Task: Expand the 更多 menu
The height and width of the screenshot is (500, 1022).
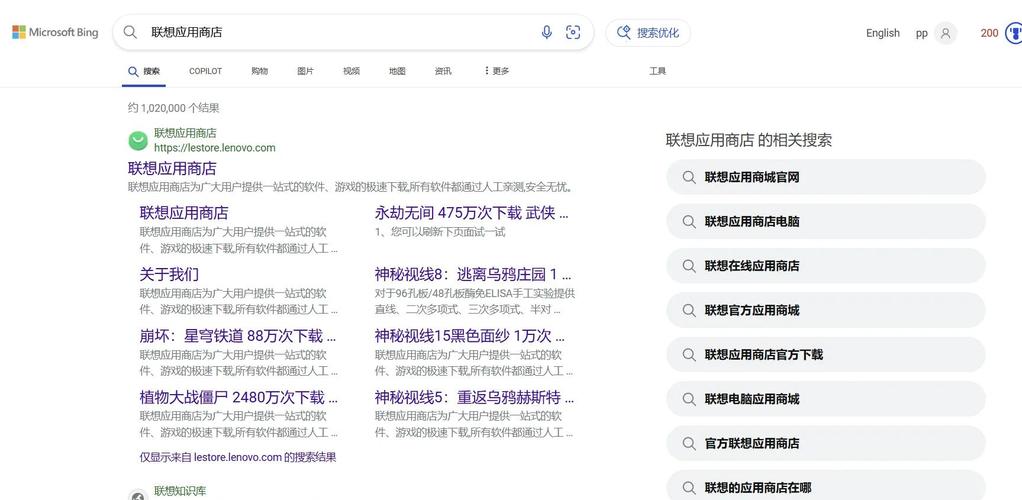Action: [x=497, y=71]
